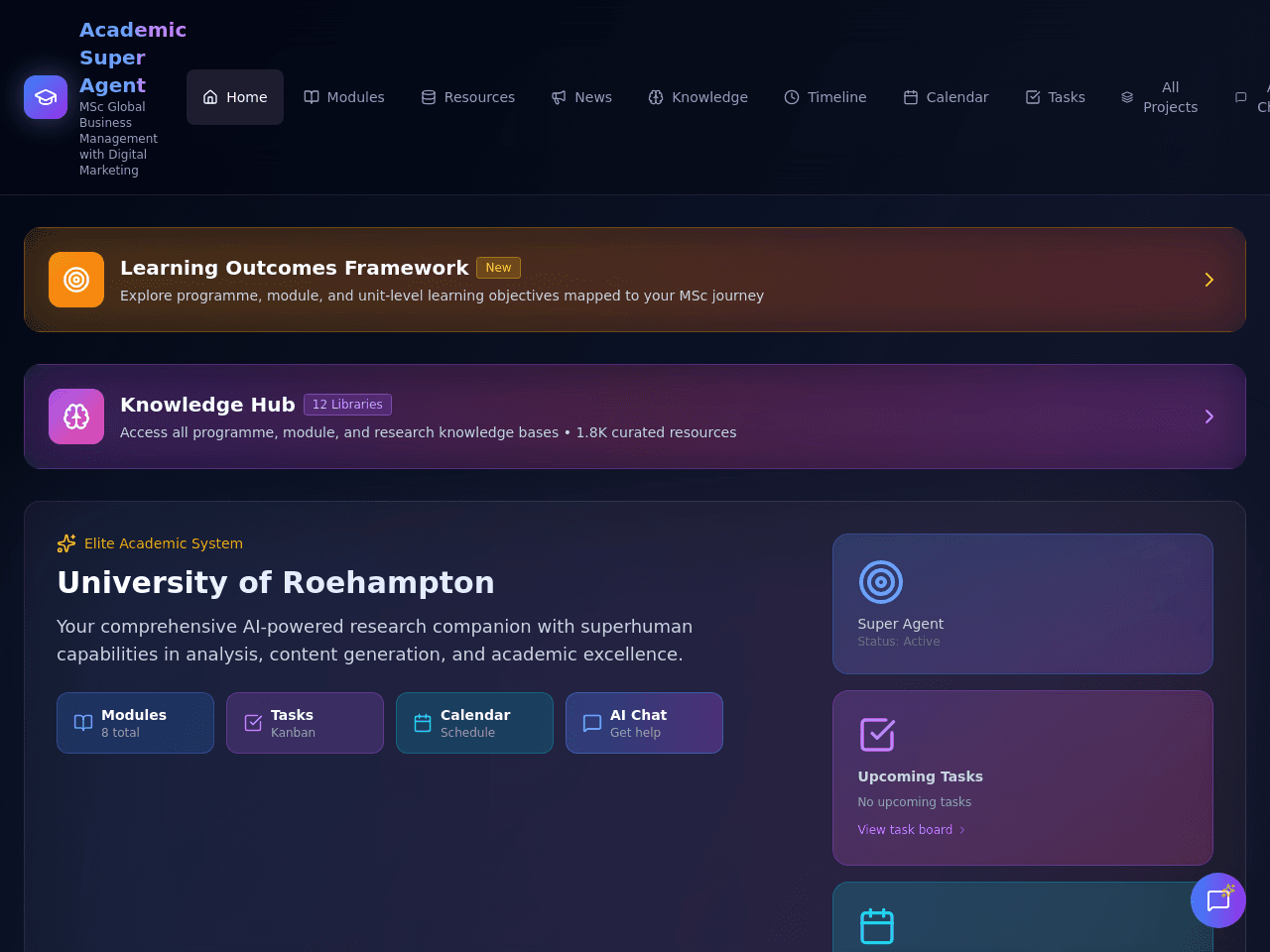
Task: Expand the Knowledge Hub chevron arrow
Action: pyautogui.click(x=1209, y=416)
